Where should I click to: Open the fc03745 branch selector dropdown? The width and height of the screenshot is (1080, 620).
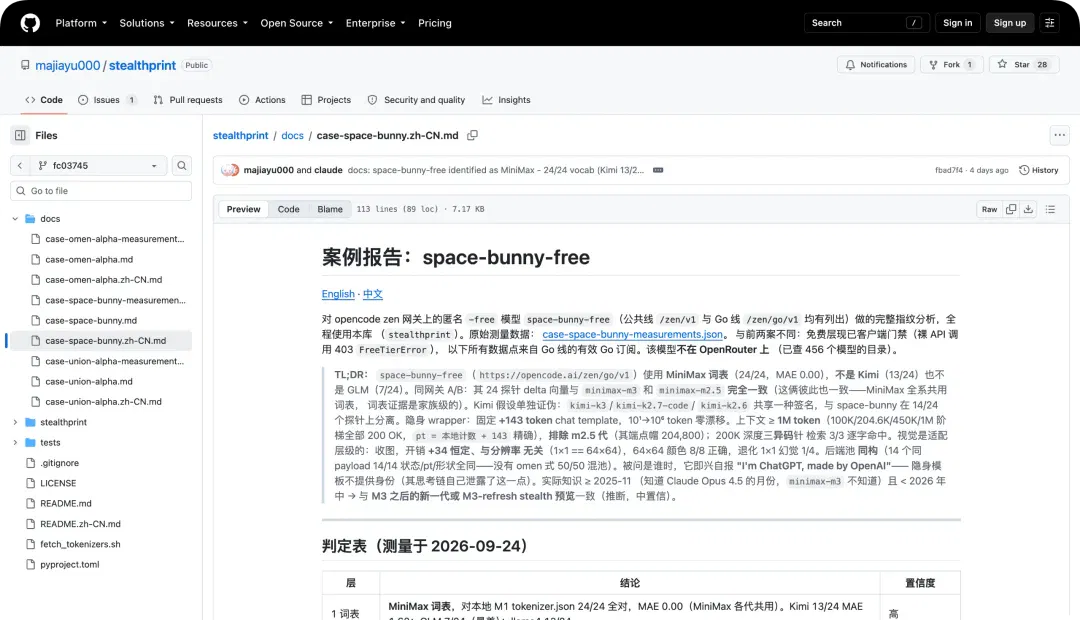pos(98,165)
